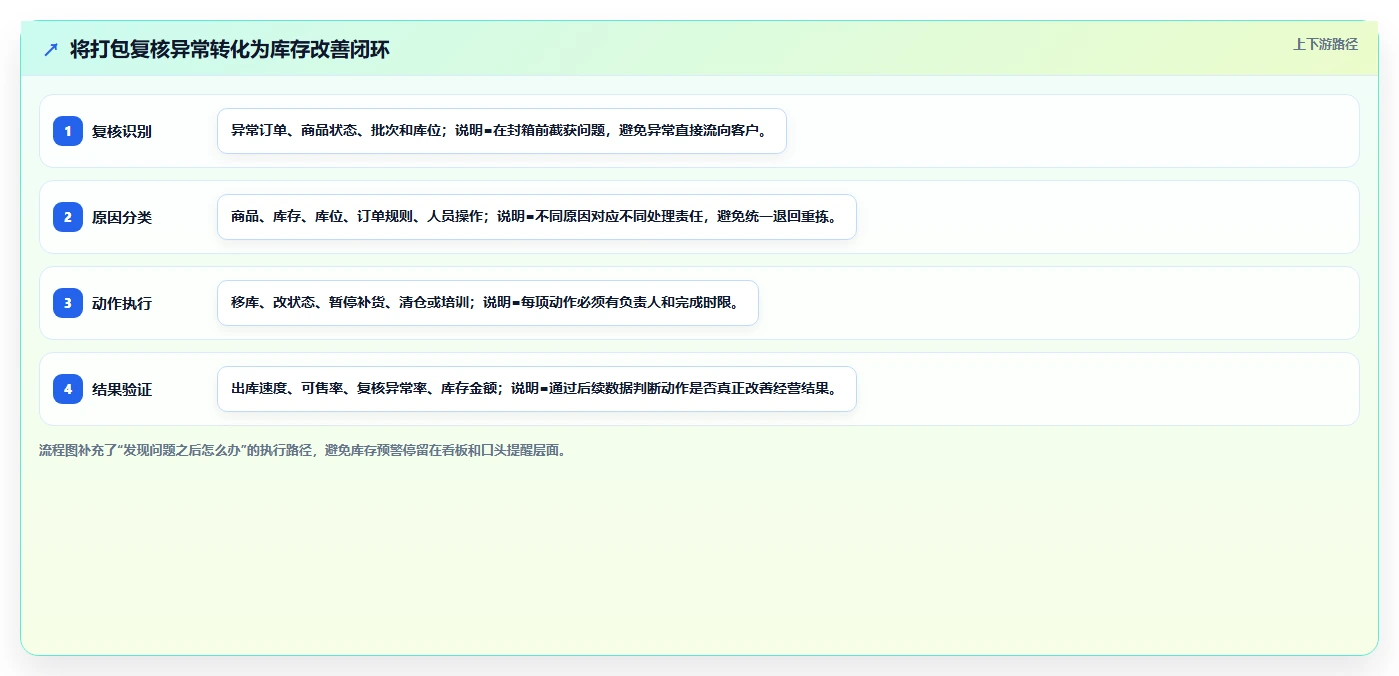The image size is (1399, 676).
Task: Click the step 3 number badge
Action: tap(68, 303)
